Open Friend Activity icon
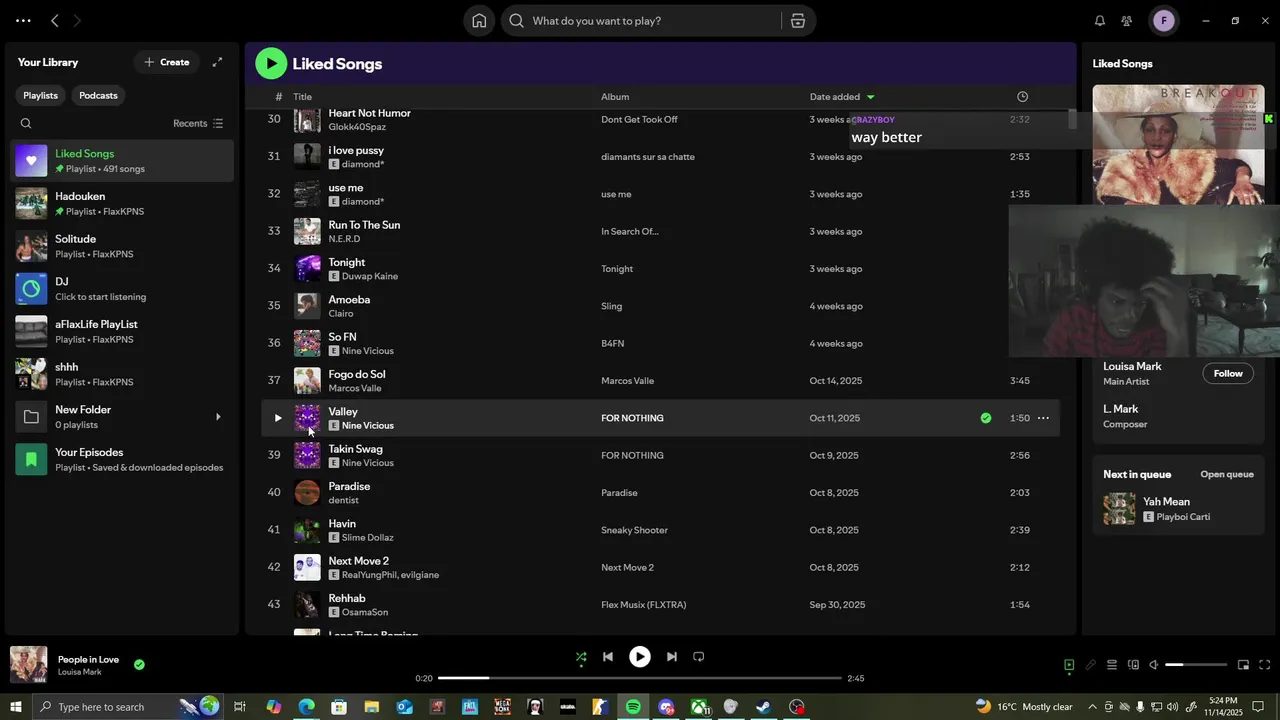This screenshot has height=720, width=1280. 1127,21
